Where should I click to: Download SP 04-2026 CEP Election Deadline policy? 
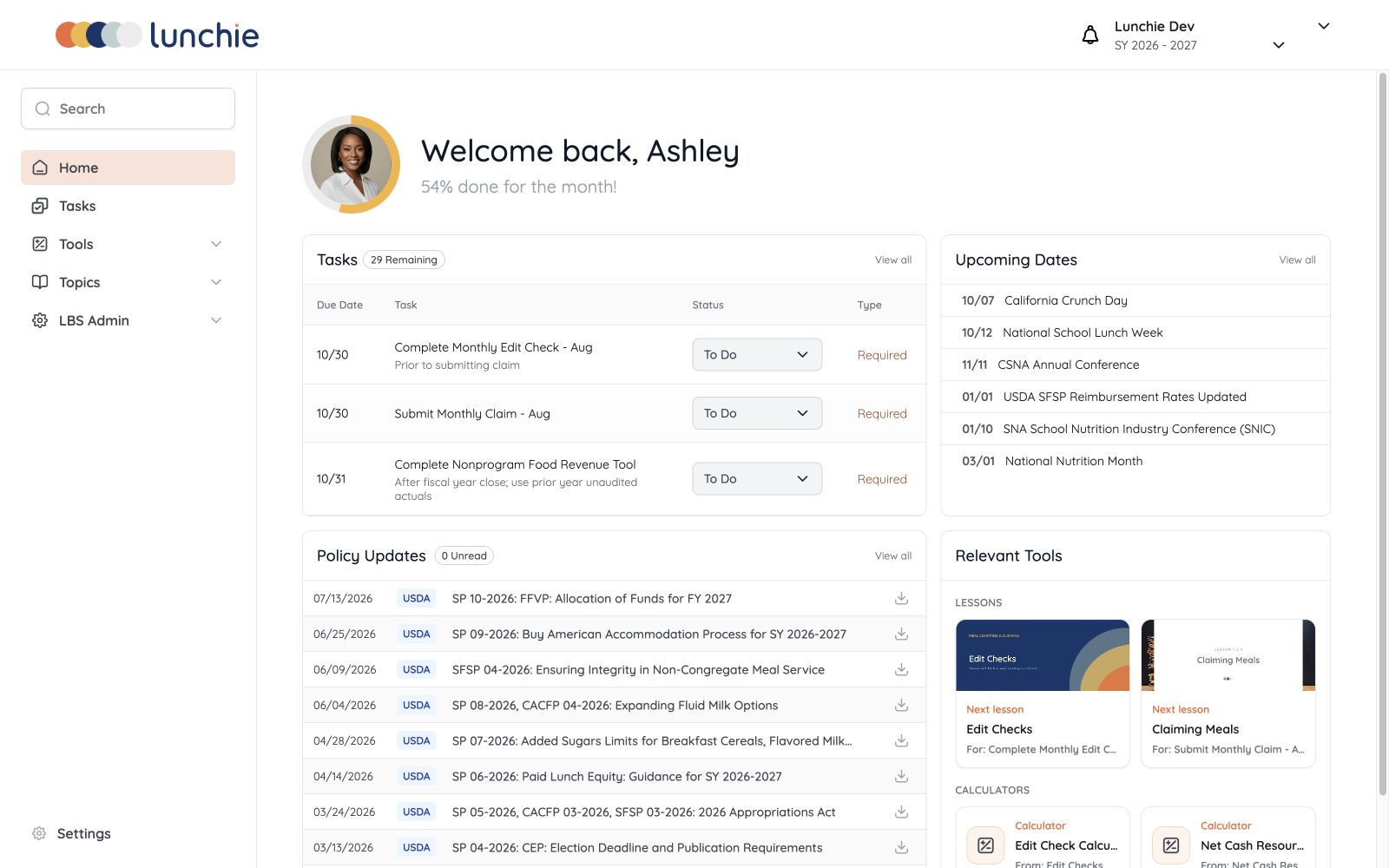pyautogui.click(x=901, y=847)
